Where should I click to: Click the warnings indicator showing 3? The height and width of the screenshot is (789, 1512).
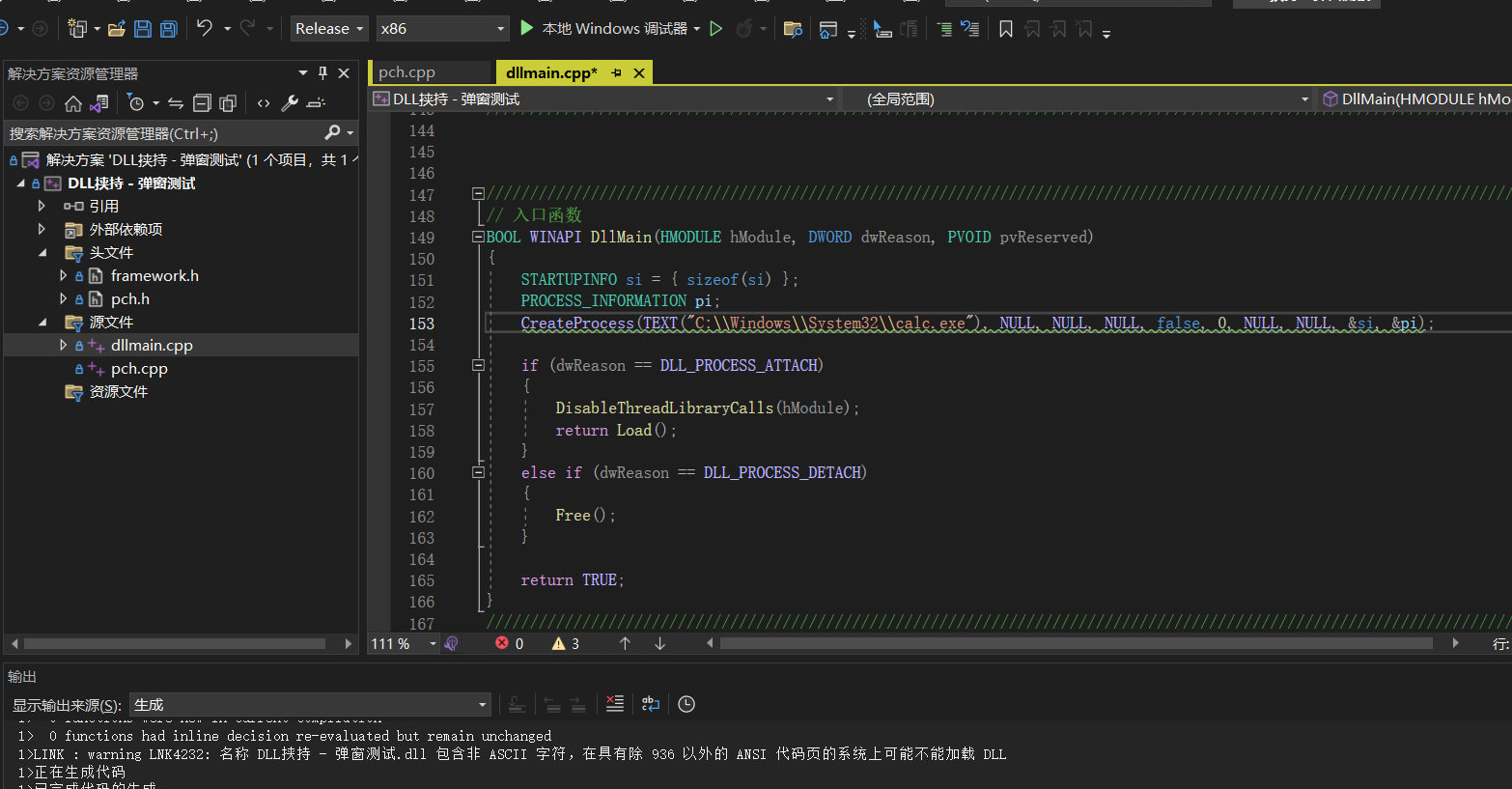pyautogui.click(x=566, y=643)
